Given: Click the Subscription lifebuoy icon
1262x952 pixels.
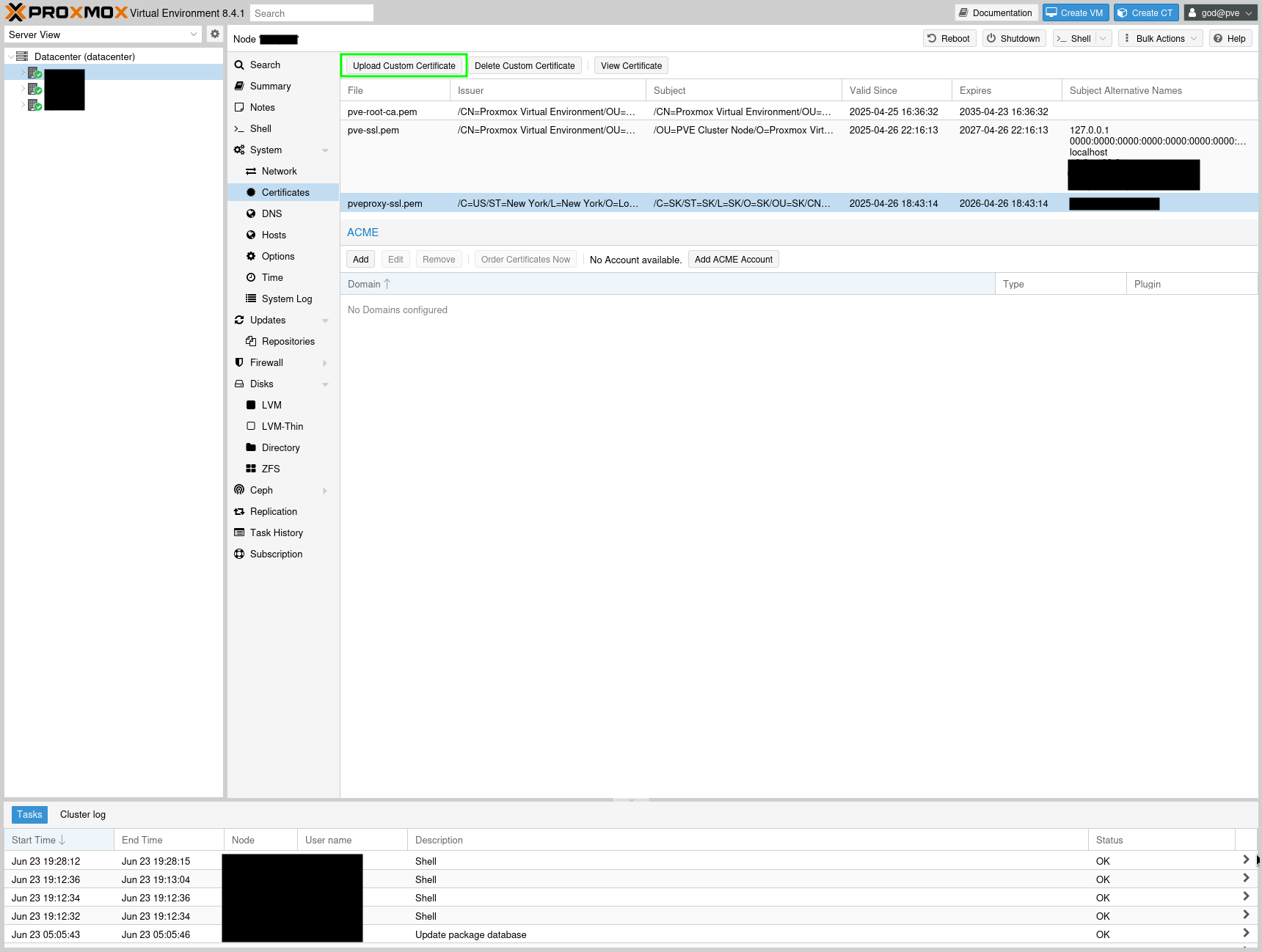Looking at the screenshot, I should (239, 554).
